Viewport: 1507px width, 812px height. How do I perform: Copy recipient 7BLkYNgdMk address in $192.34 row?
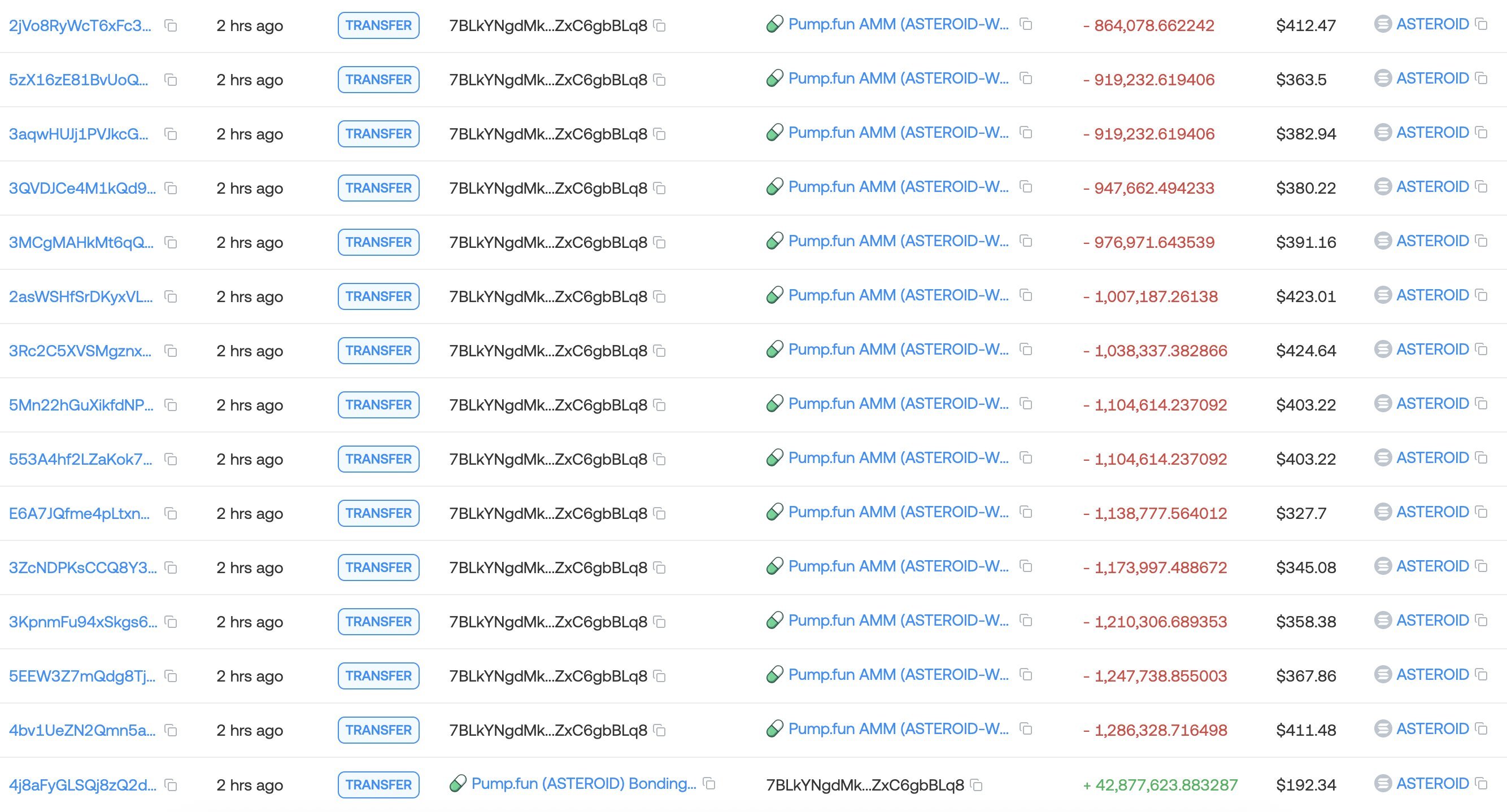976,785
